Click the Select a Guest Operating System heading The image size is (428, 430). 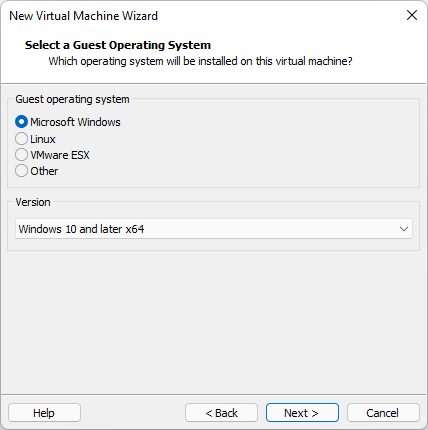(x=118, y=45)
